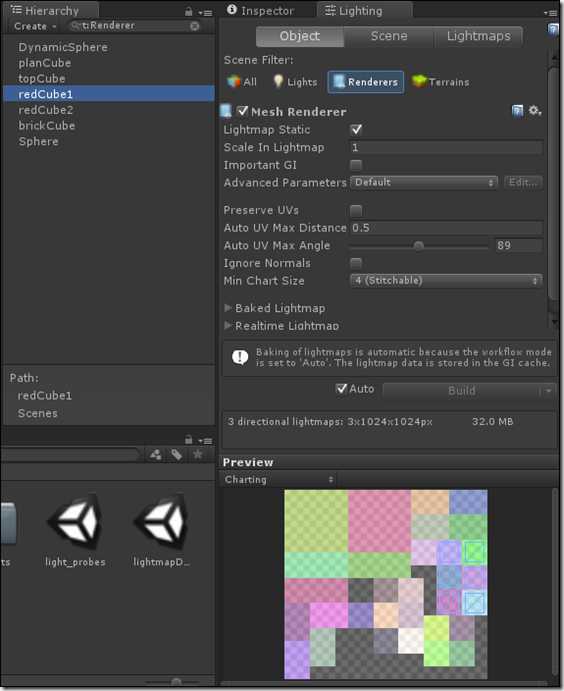Open Lighting window help icon at top right
The height and width of the screenshot is (691, 564).
coord(553,30)
